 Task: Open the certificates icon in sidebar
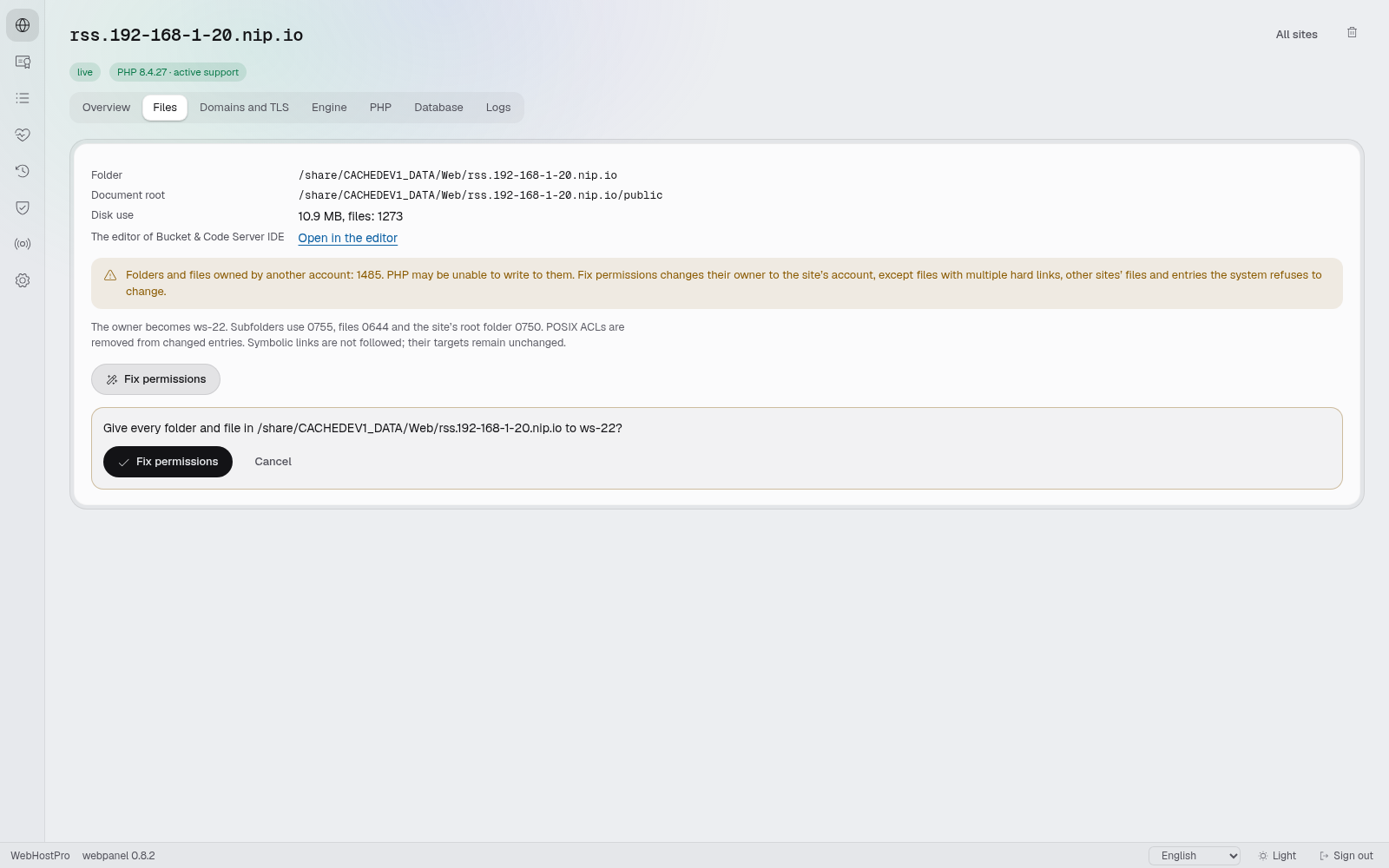23,62
